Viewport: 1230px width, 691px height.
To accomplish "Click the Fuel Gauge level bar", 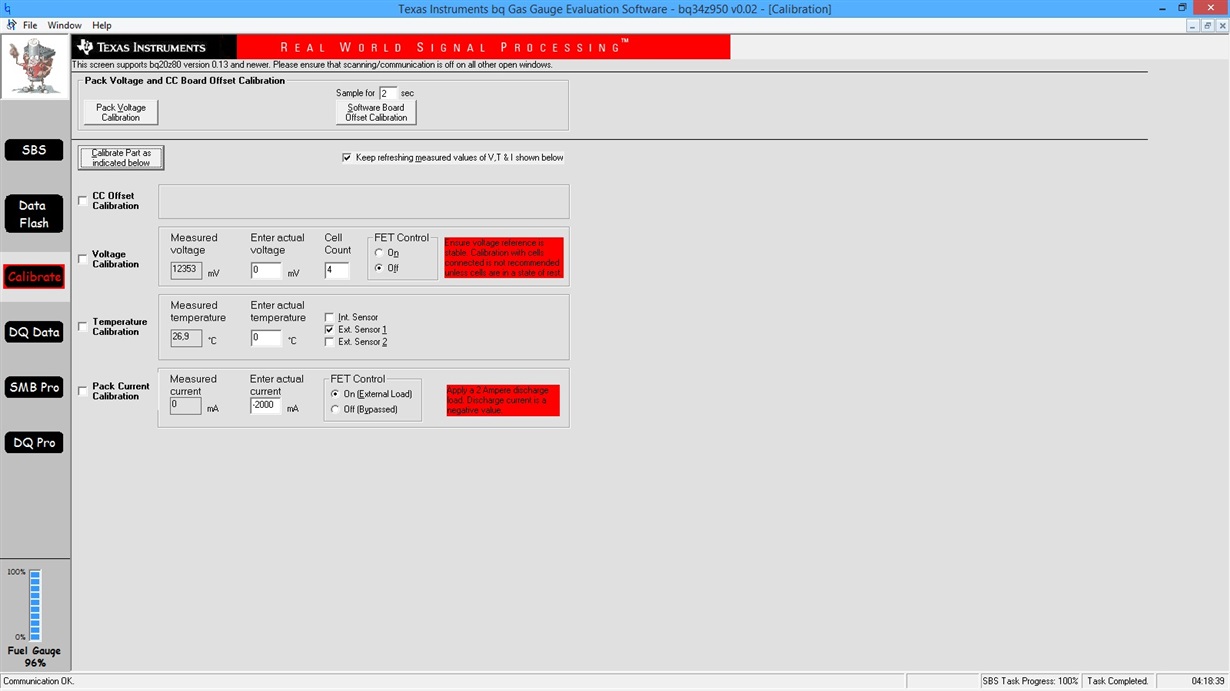I will (35, 606).
